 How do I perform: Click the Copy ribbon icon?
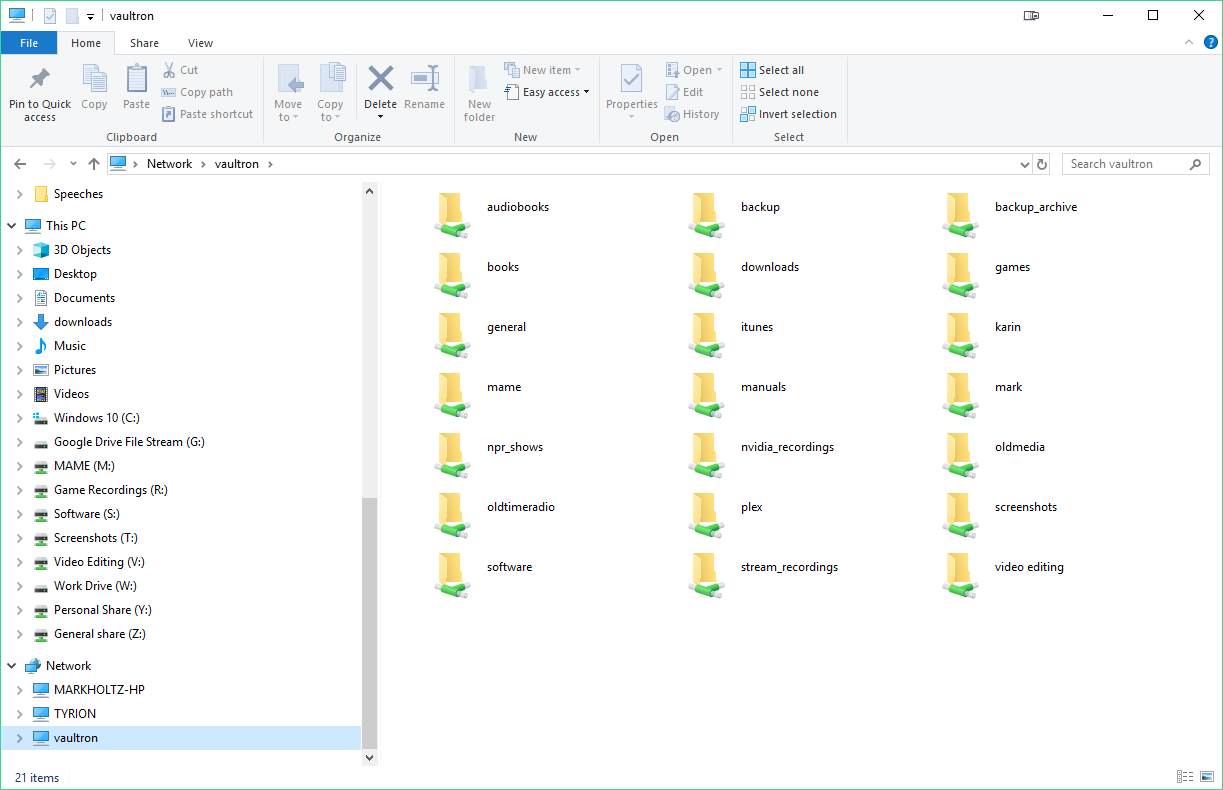95,78
